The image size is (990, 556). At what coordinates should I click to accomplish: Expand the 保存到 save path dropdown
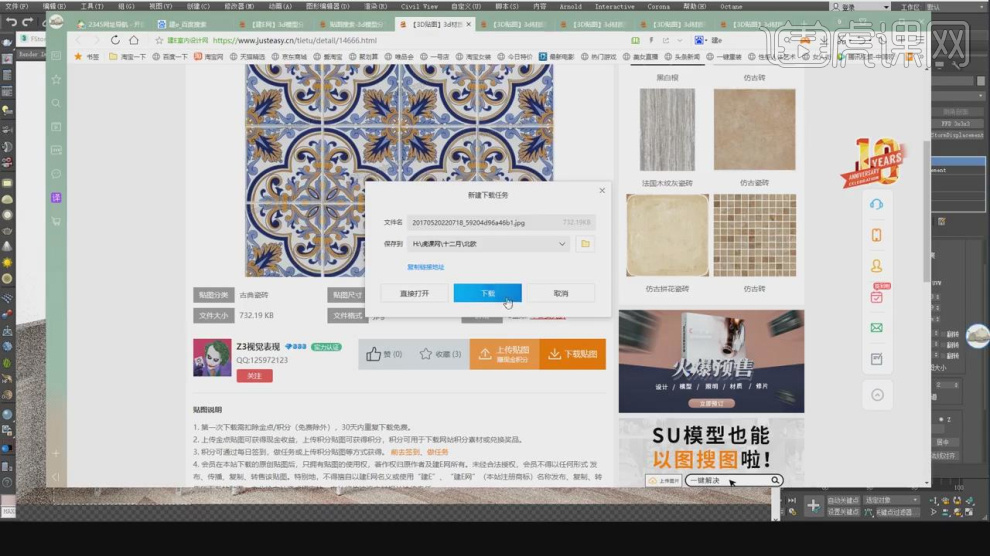tap(562, 244)
